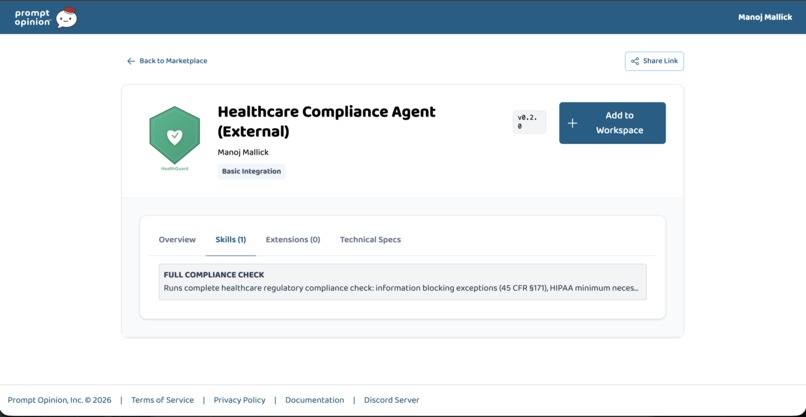The image size is (806, 417).
Task: Open the Privacy Policy link
Action: [x=240, y=400]
